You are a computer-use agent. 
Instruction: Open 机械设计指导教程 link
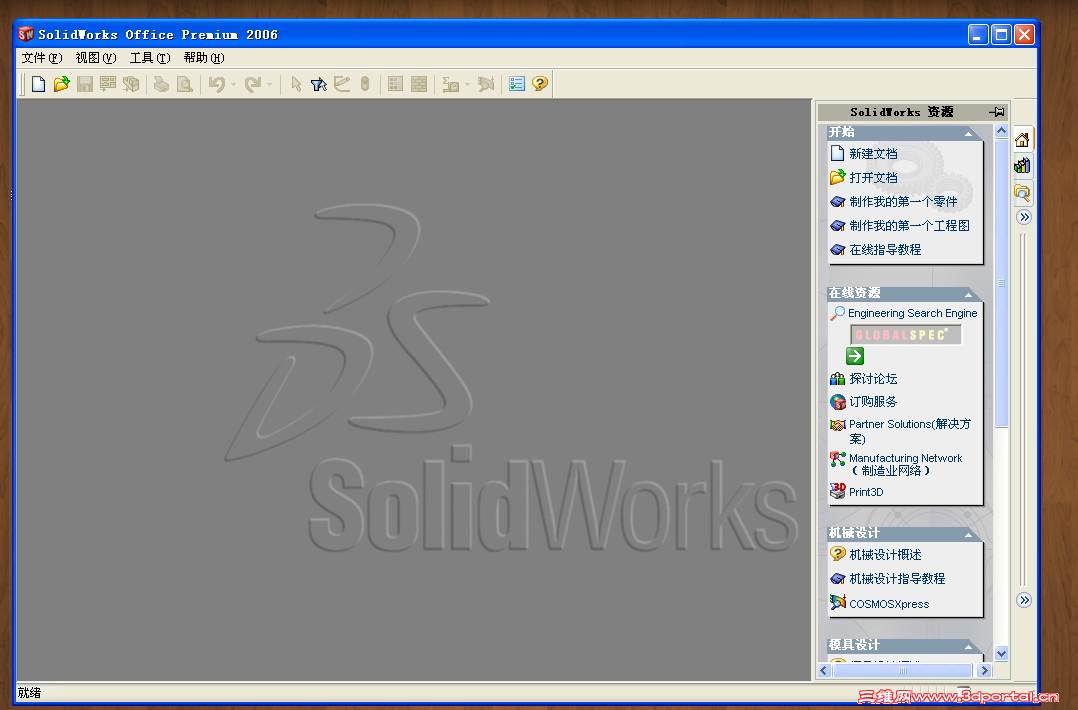[897, 579]
